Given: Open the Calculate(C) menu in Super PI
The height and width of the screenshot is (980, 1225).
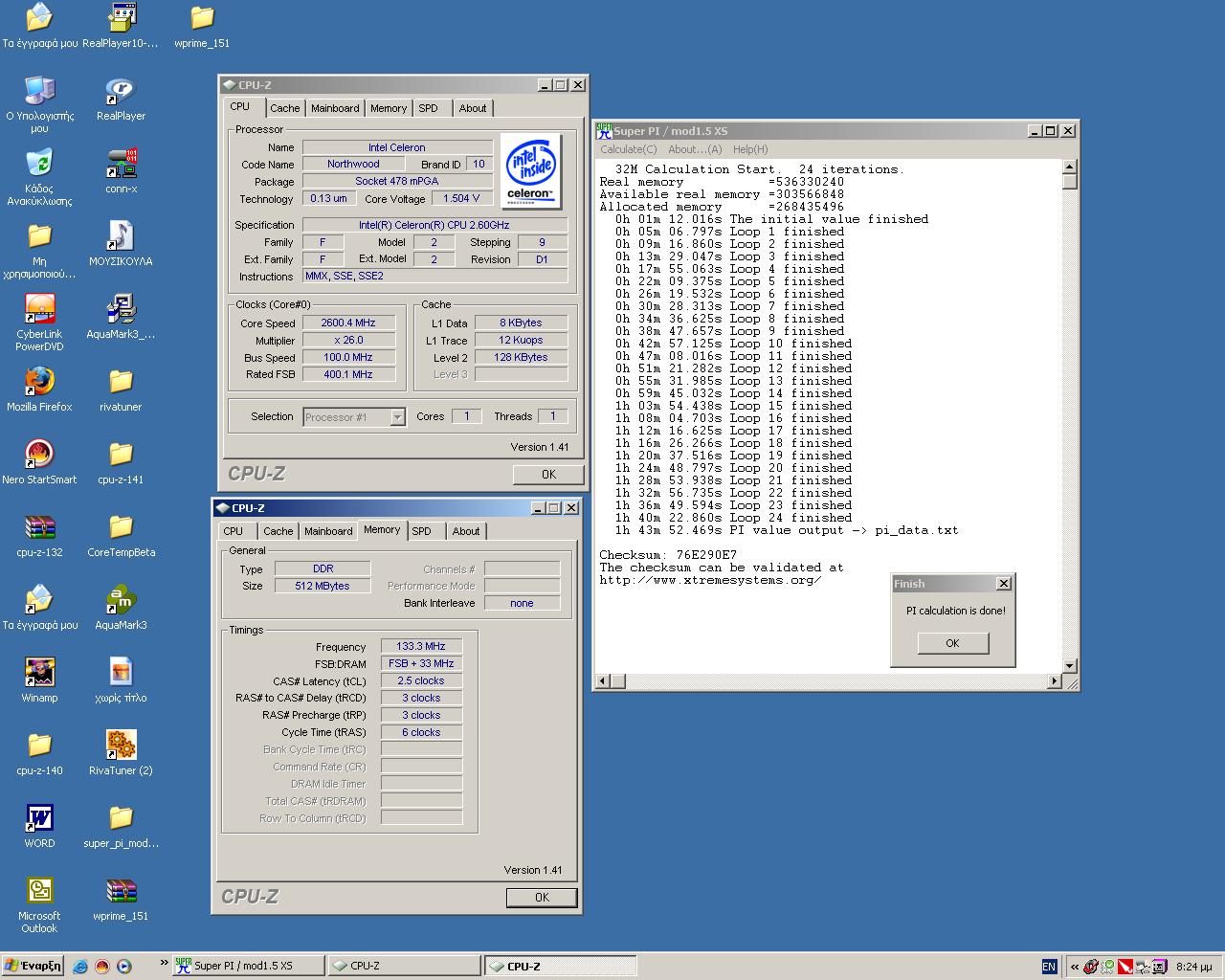Looking at the screenshot, I should click(x=628, y=149).
